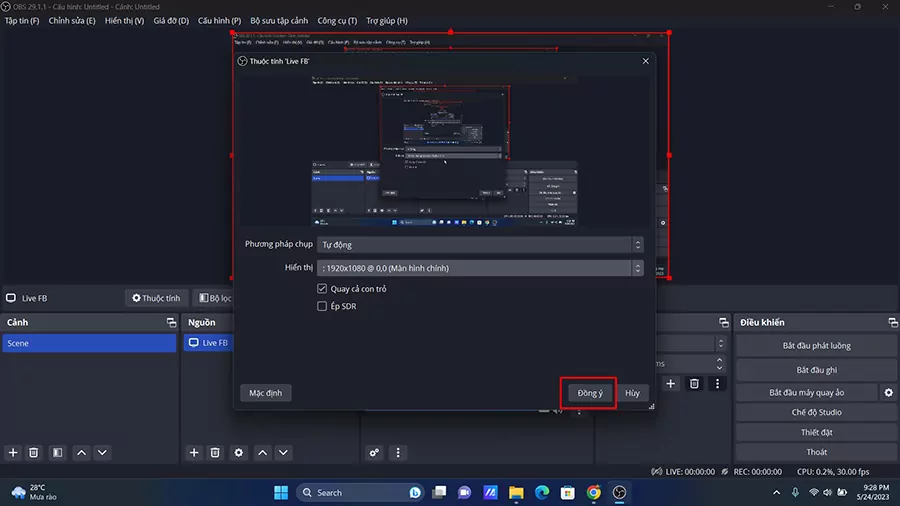Click Bắt đầu máy quay ảo button

click(806, 392)
